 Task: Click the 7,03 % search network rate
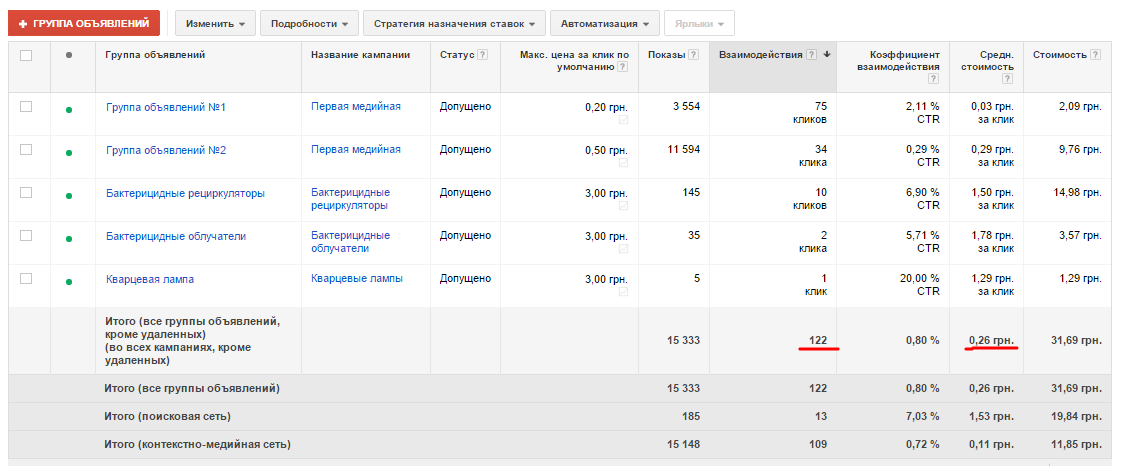click(921, 416)
